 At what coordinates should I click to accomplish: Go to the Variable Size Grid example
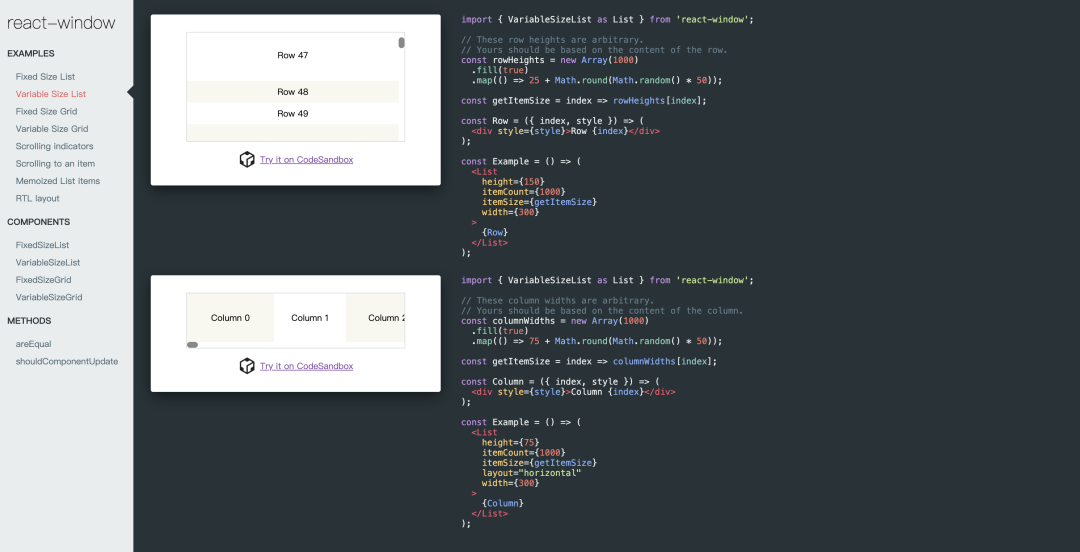tap(52, 129)
